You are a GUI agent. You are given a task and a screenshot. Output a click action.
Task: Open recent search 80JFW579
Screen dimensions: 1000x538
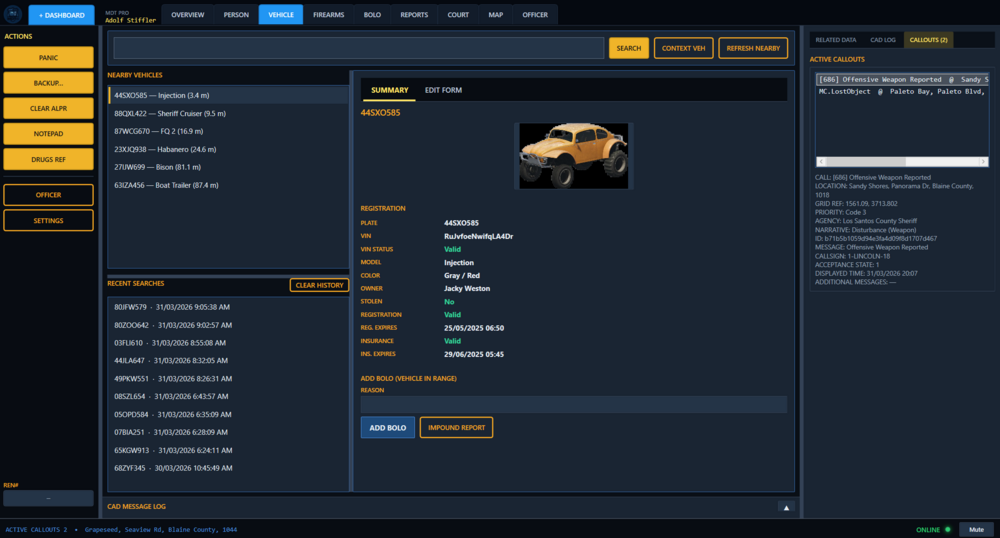pos(228,307)
